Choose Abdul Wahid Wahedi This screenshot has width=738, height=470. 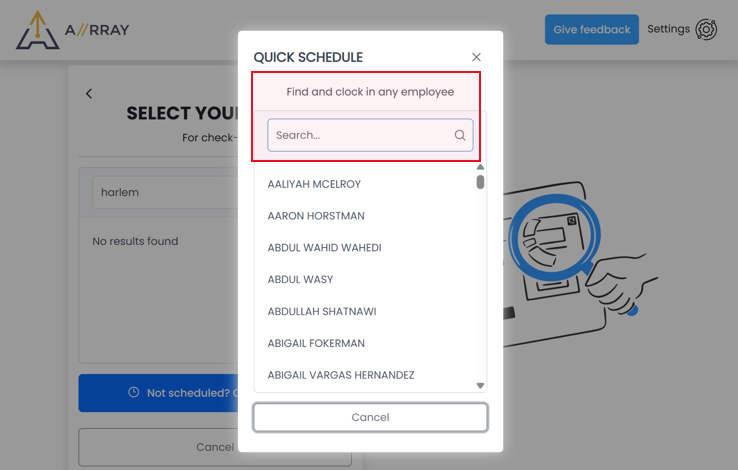pyautogui.click(x=324, y=247)
